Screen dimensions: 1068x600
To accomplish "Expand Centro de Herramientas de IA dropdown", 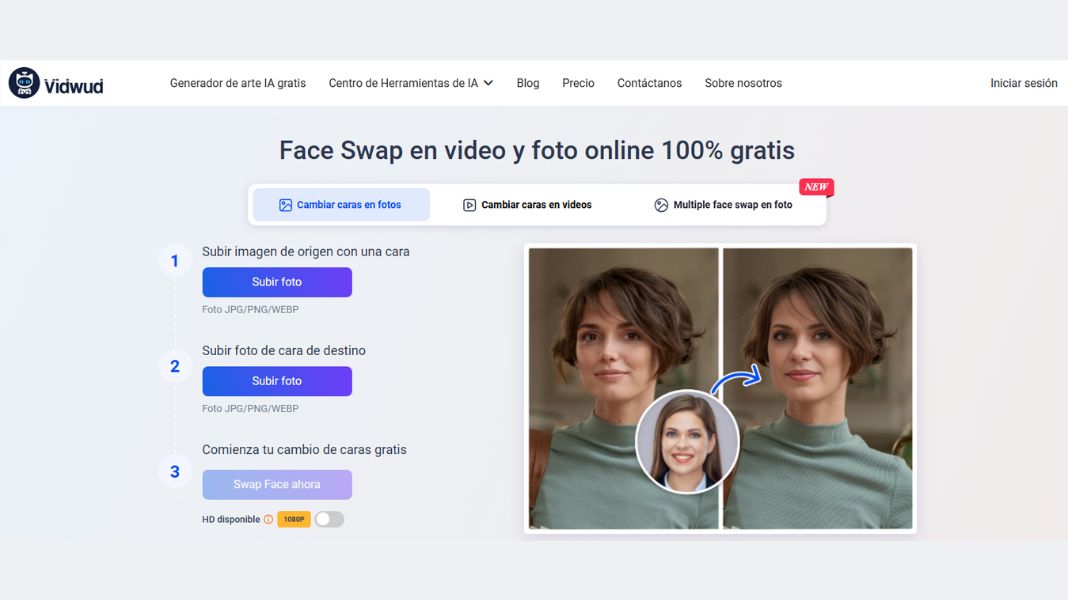I will coord(411,83).
